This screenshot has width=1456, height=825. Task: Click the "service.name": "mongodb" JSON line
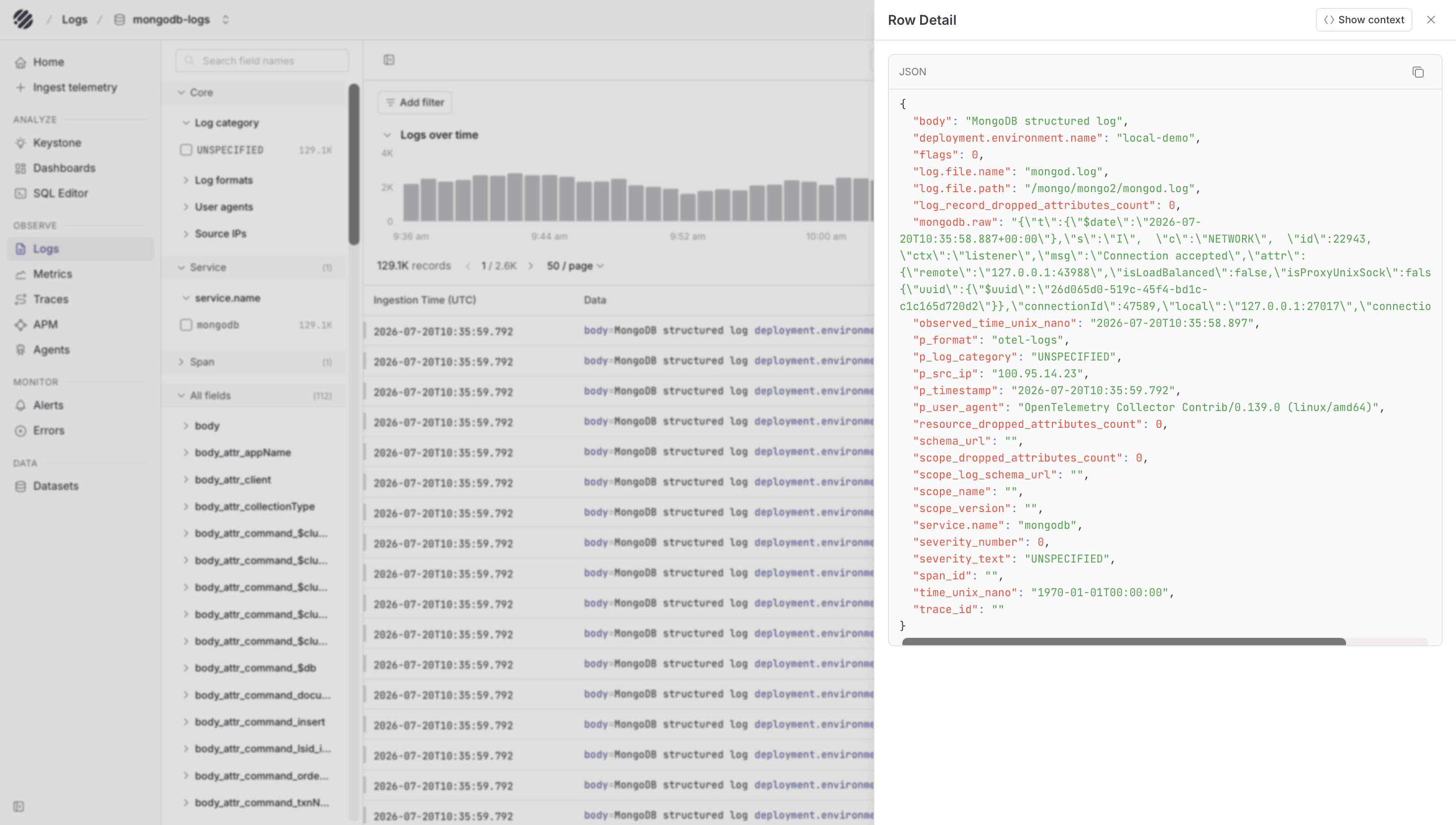click(x=998, y=525)
